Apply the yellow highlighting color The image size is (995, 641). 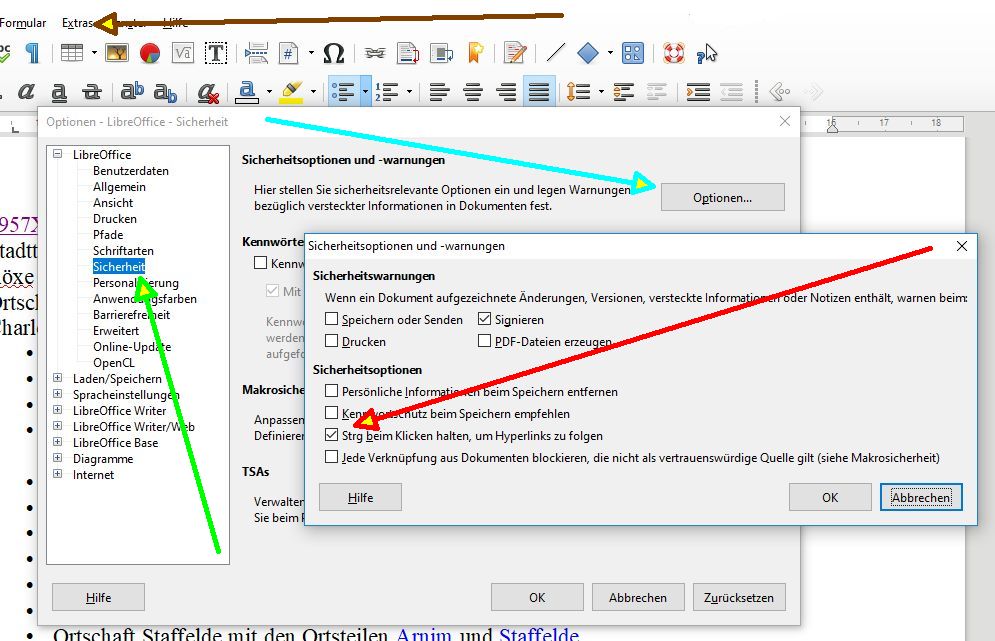291,92
